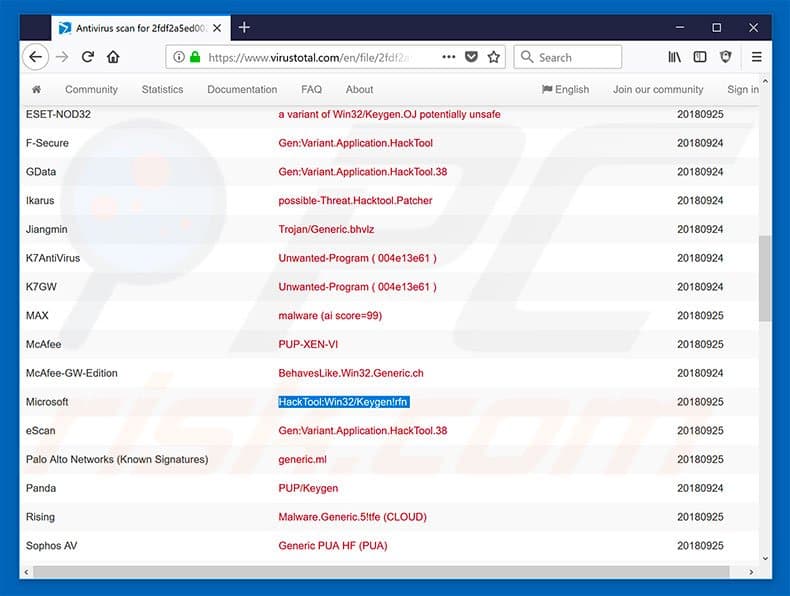Maximize the browser window

(716, 27)
